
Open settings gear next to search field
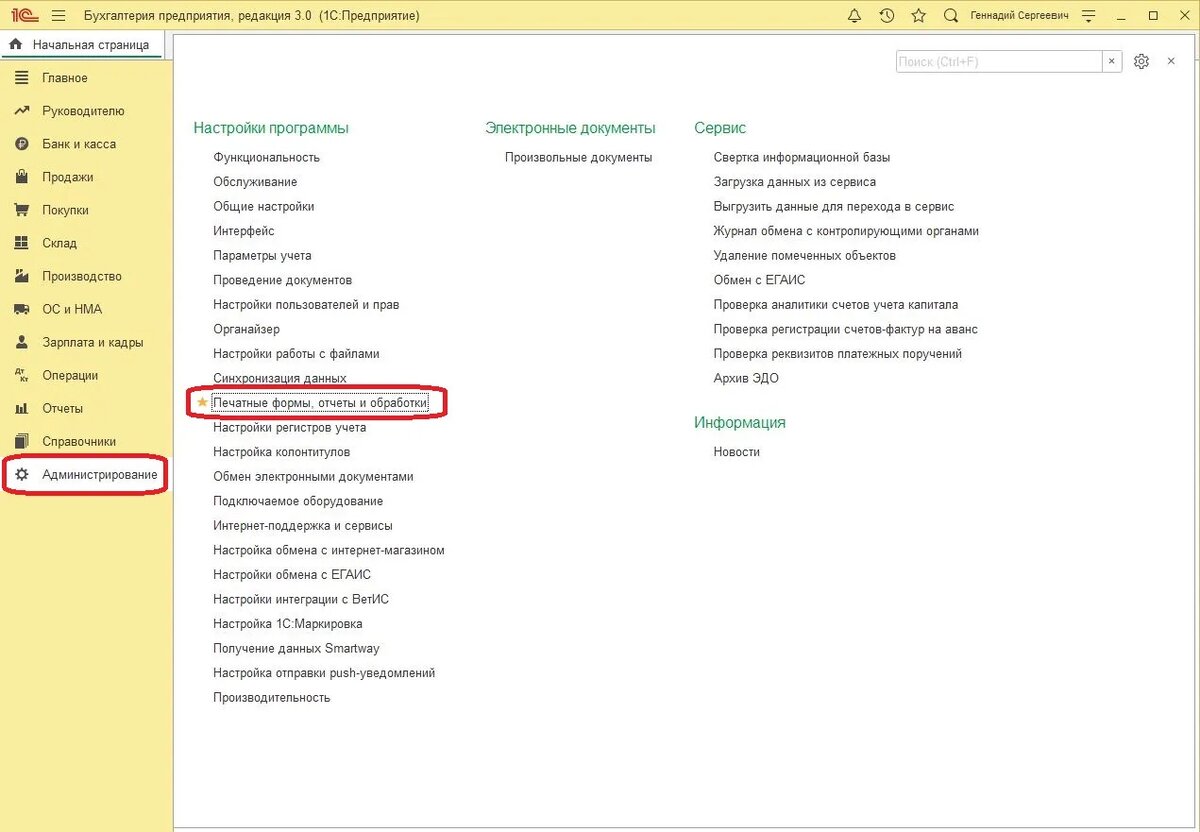[1142, 62]
